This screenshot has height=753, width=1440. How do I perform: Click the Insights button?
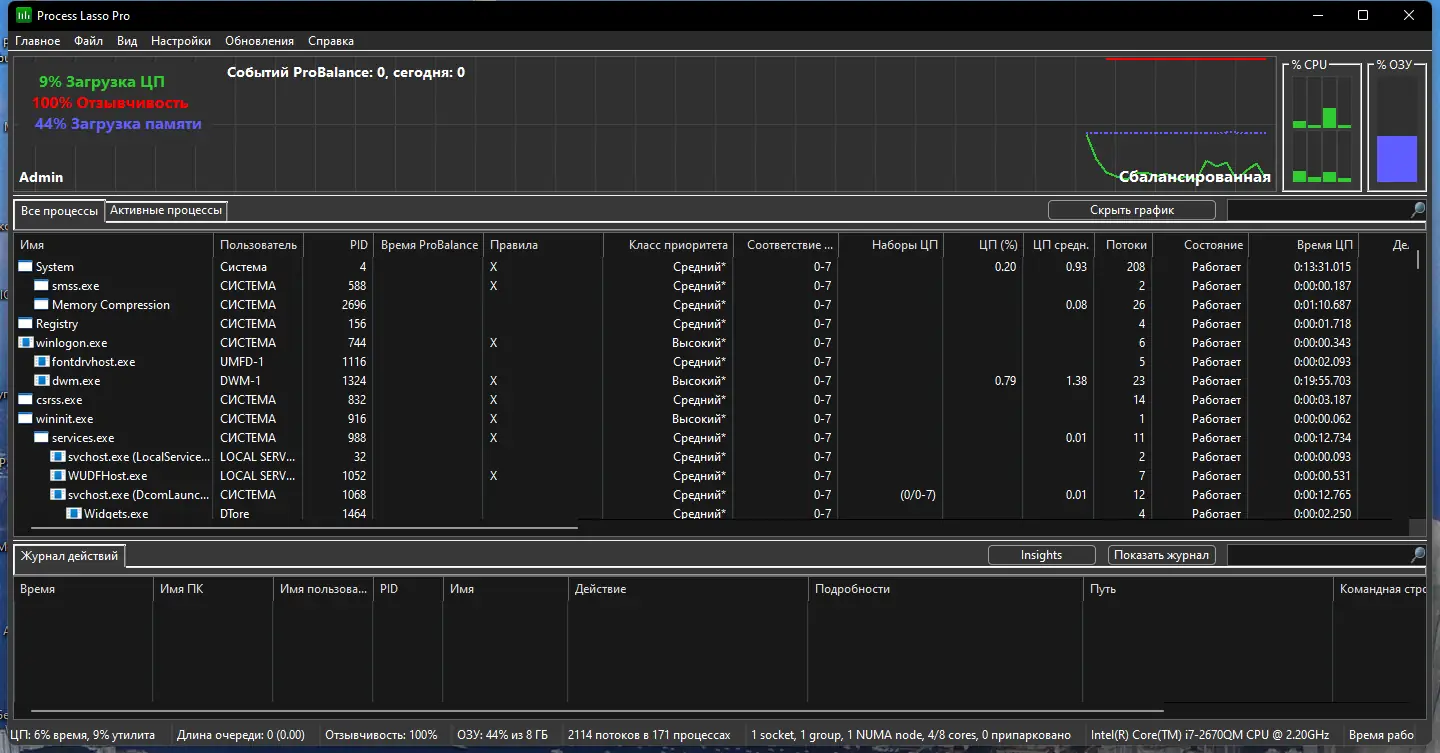click(x=1041, y=555)
